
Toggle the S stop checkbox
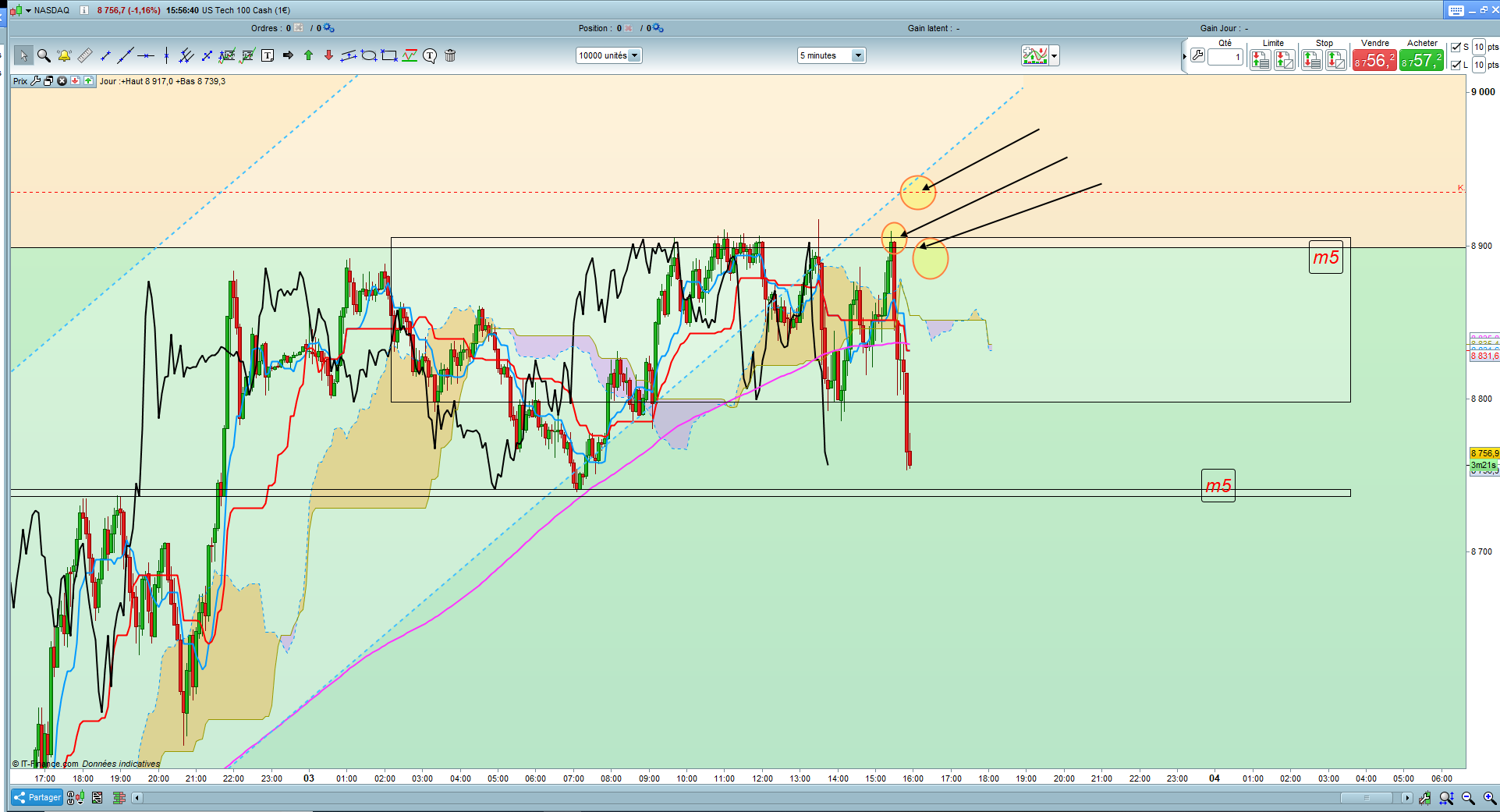coord(1456,47)
